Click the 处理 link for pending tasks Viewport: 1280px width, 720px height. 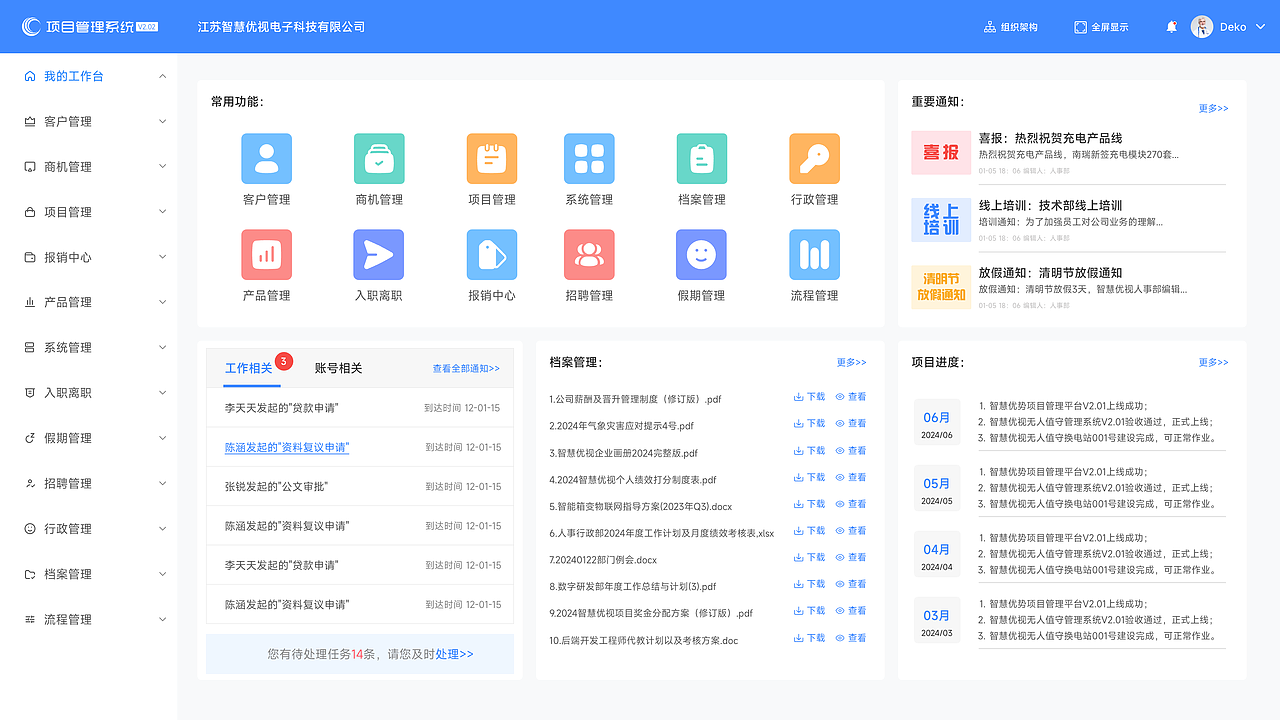[454, 654]
